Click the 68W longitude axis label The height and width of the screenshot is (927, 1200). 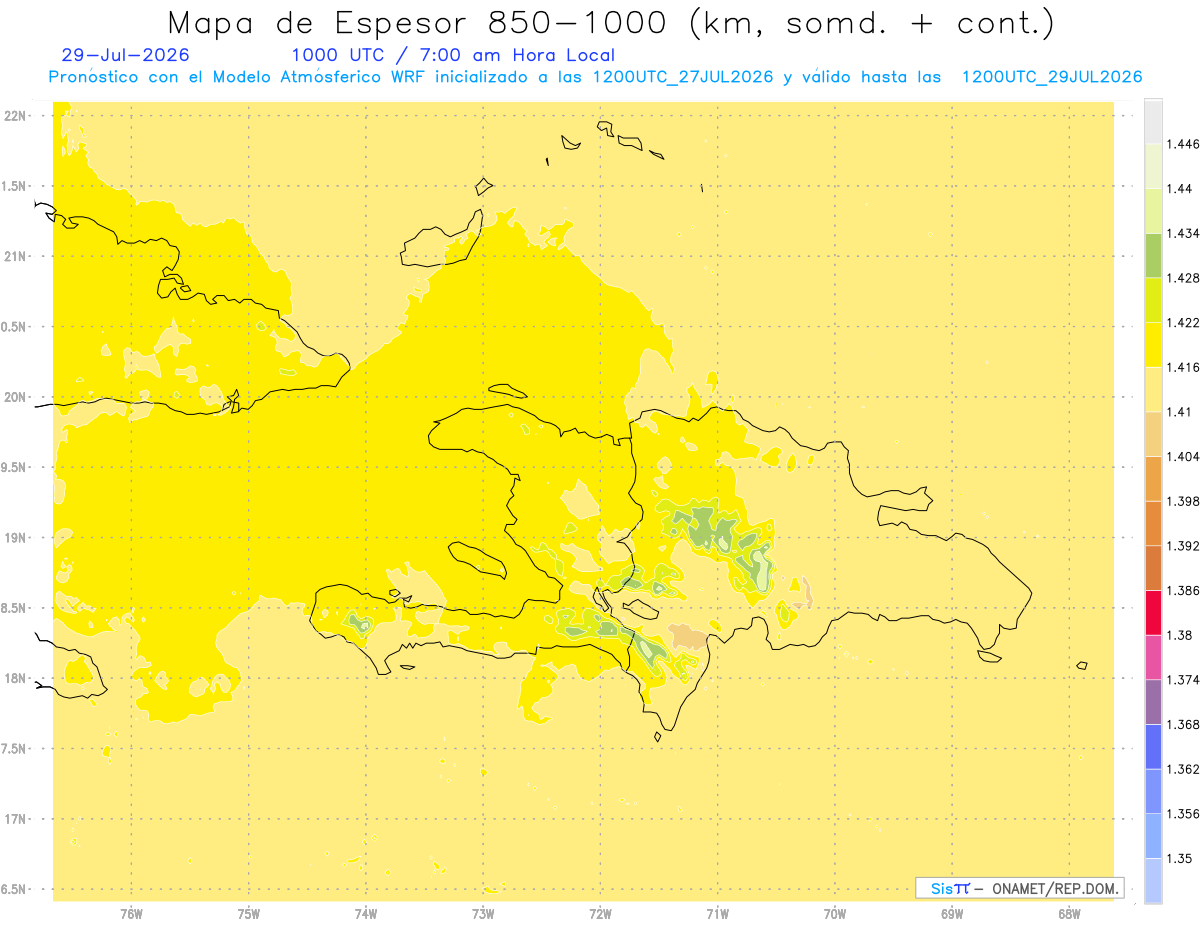click(1069, 914)
